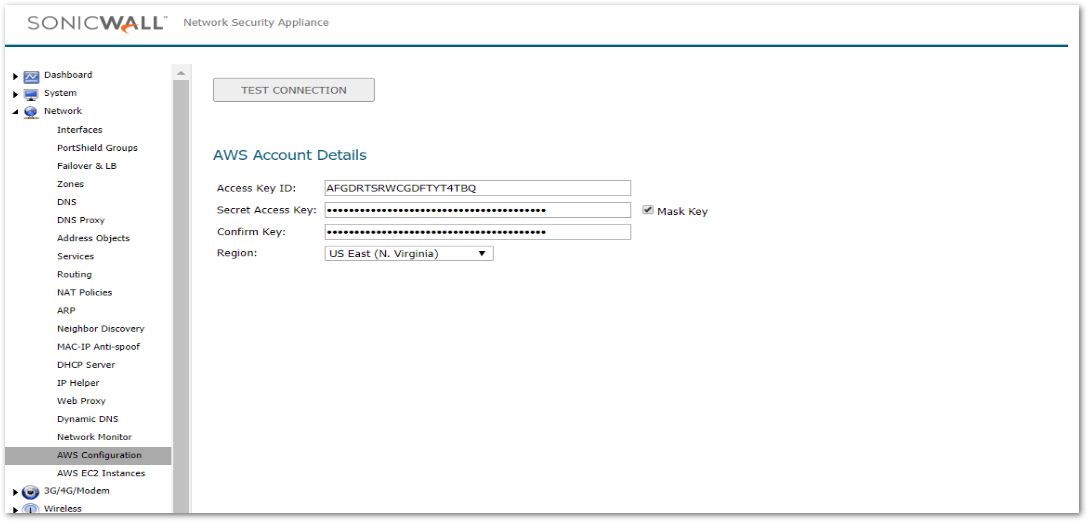Screen dimensions: 1088x522
Task: Expand the System tree node
Action: [x=15, y=94]
